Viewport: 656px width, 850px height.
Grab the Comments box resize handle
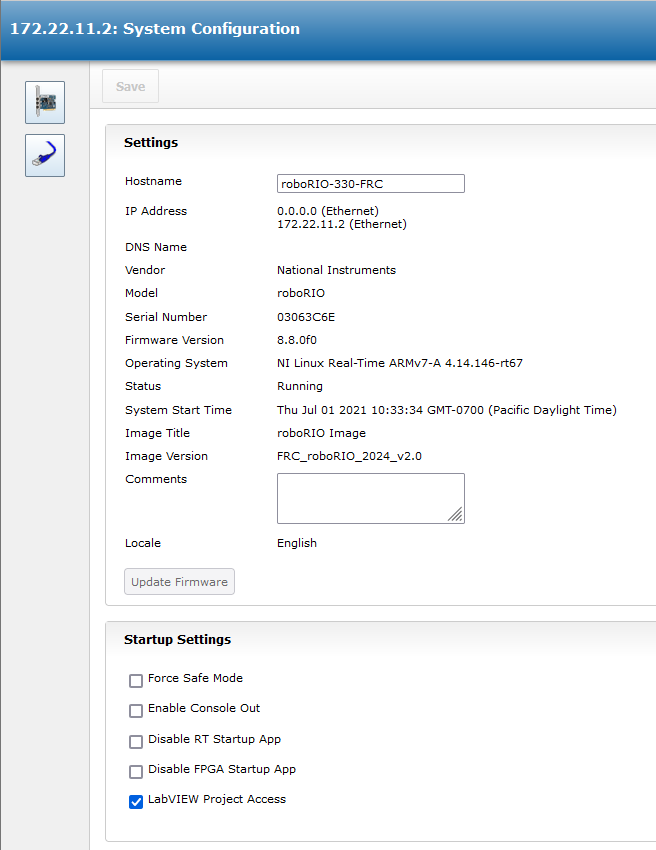pyautogui.click(x=455, y=514)
